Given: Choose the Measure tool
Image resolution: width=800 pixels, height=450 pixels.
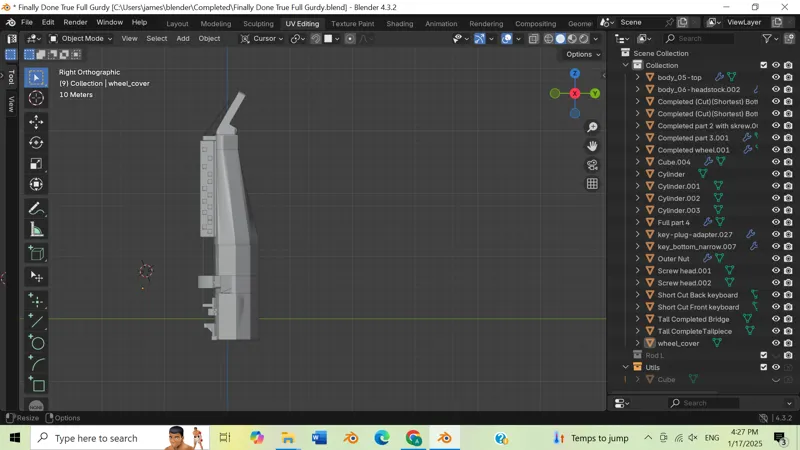Looking at the screenshot, I should pos(36,230).
